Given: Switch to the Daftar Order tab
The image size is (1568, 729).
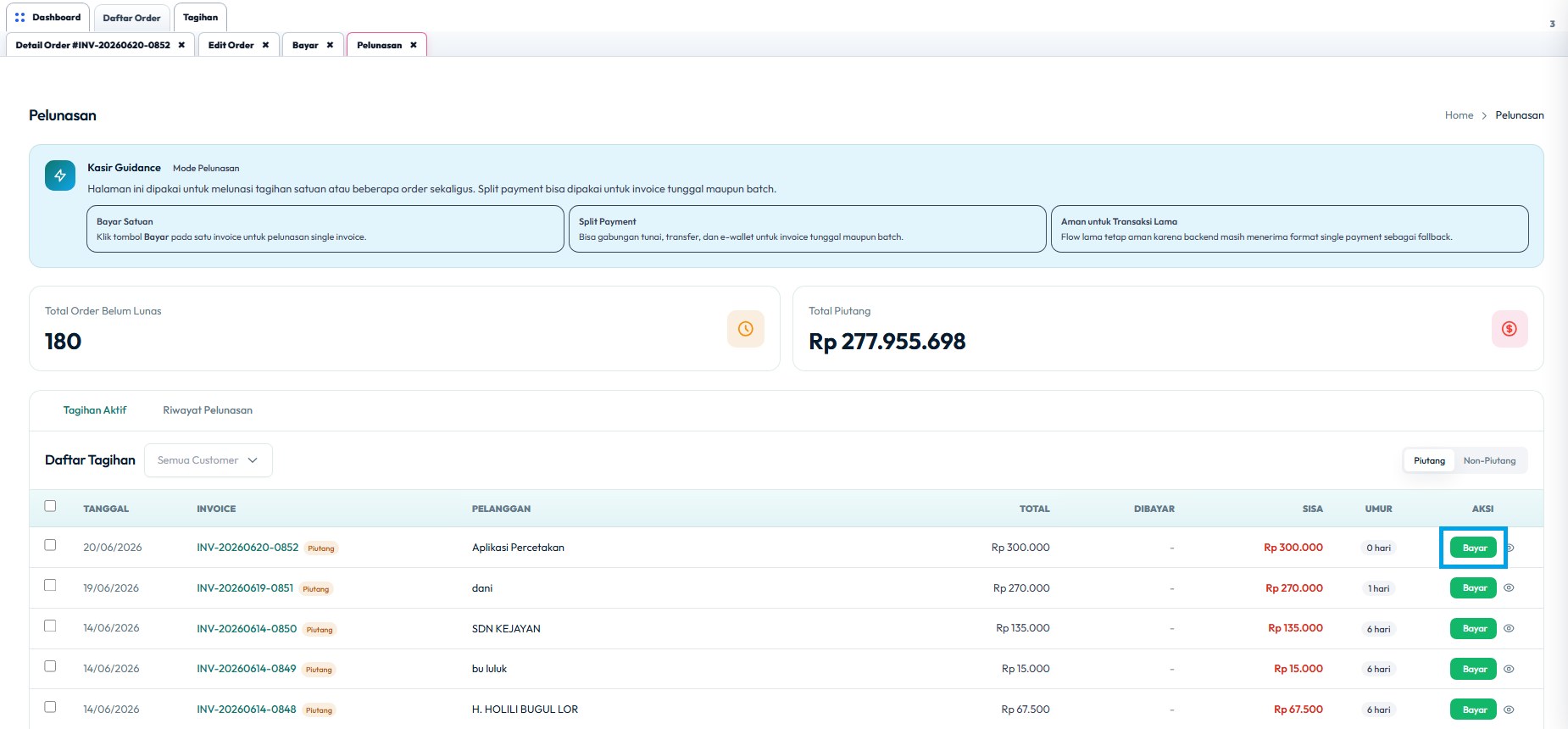Looking at the screenshot, I should tap(131, 18).
